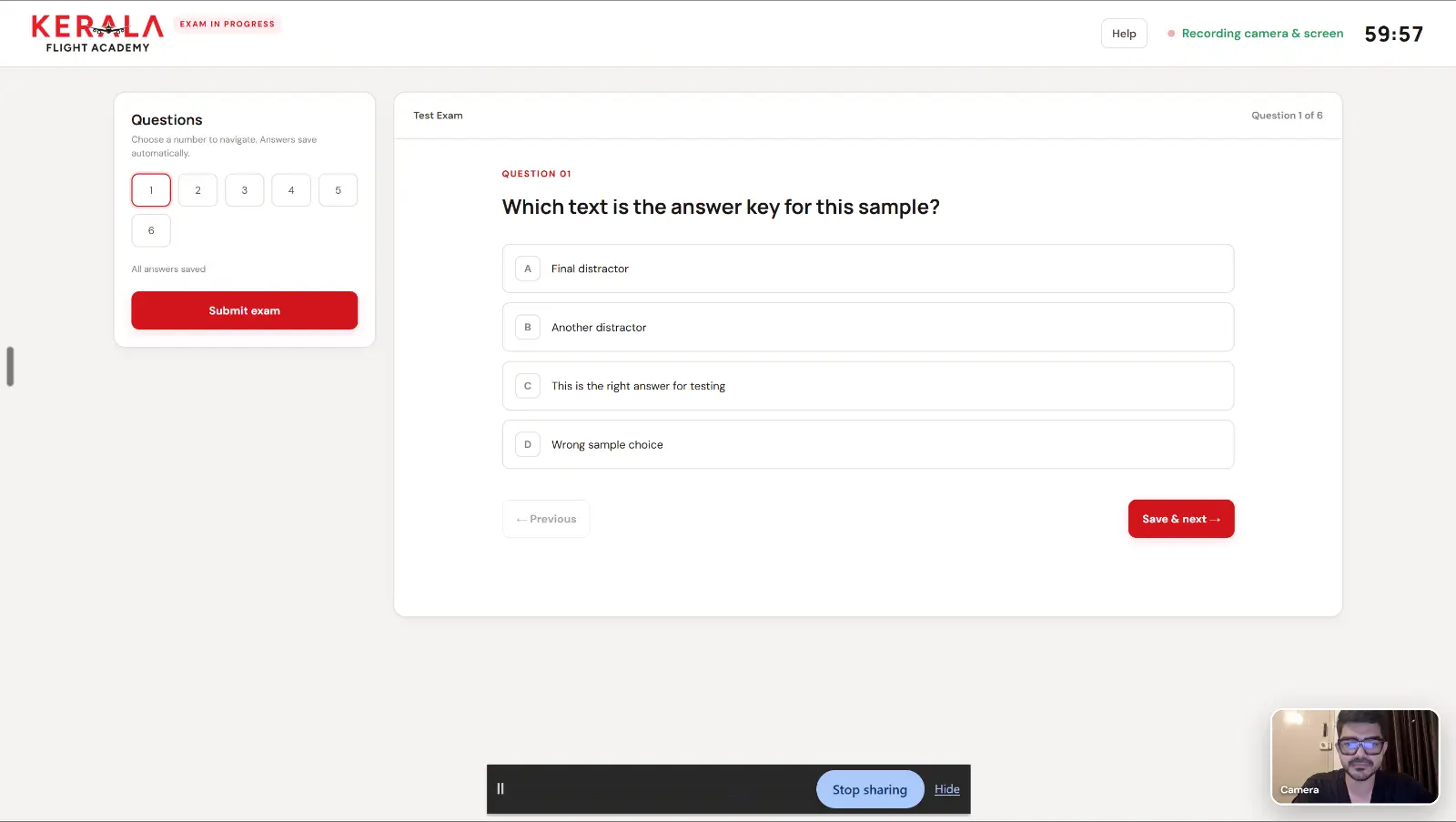Hide the screen sharing bar
Screen dimensions: 1456x822
(x=947, y=789)
